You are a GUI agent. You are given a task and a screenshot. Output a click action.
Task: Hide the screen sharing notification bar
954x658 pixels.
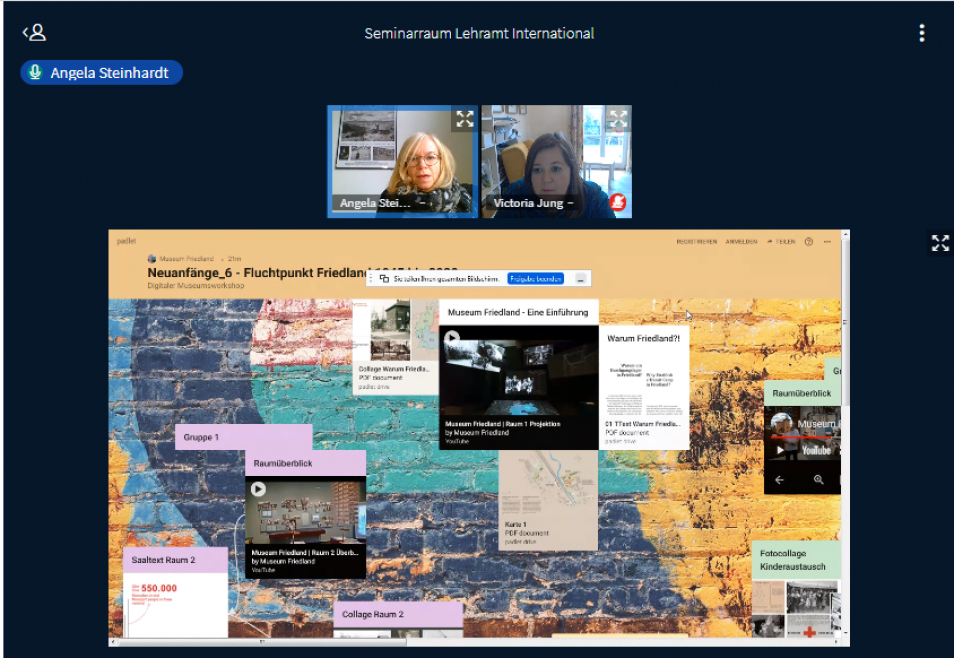(580, 279)
